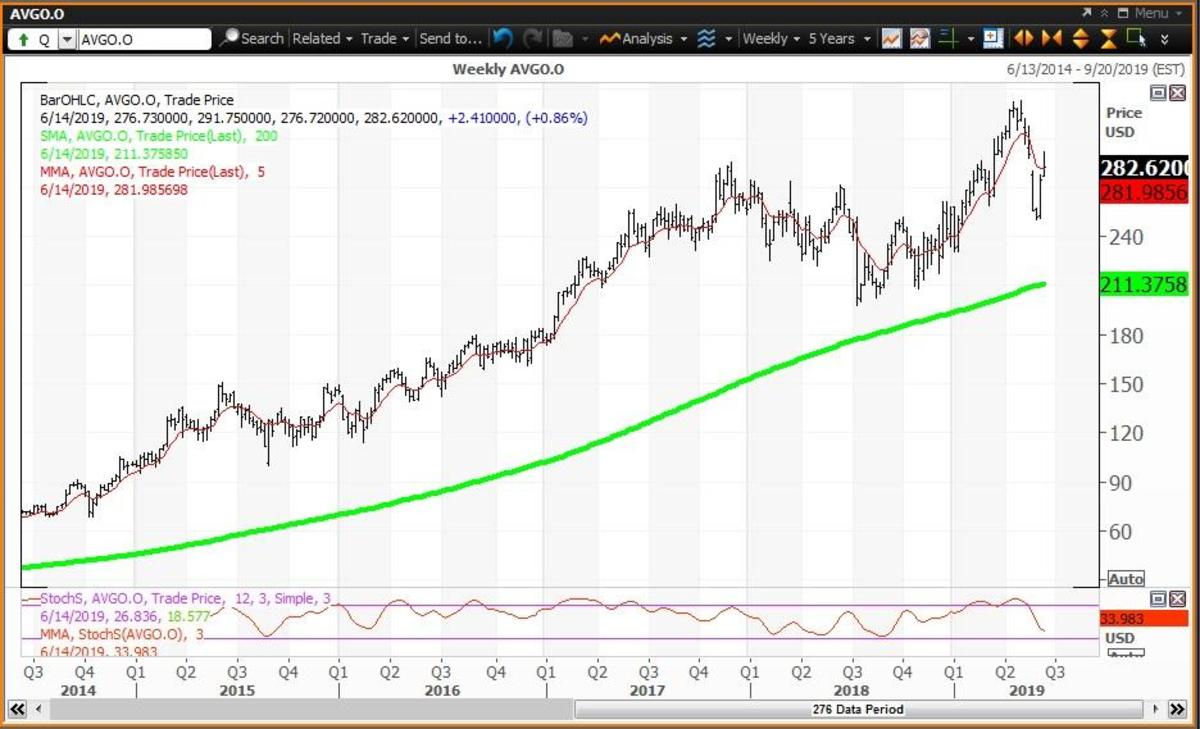Click the blue zoom-area plus icon
This screenshot has height=729, width=1200.
(x=993, y=39)
